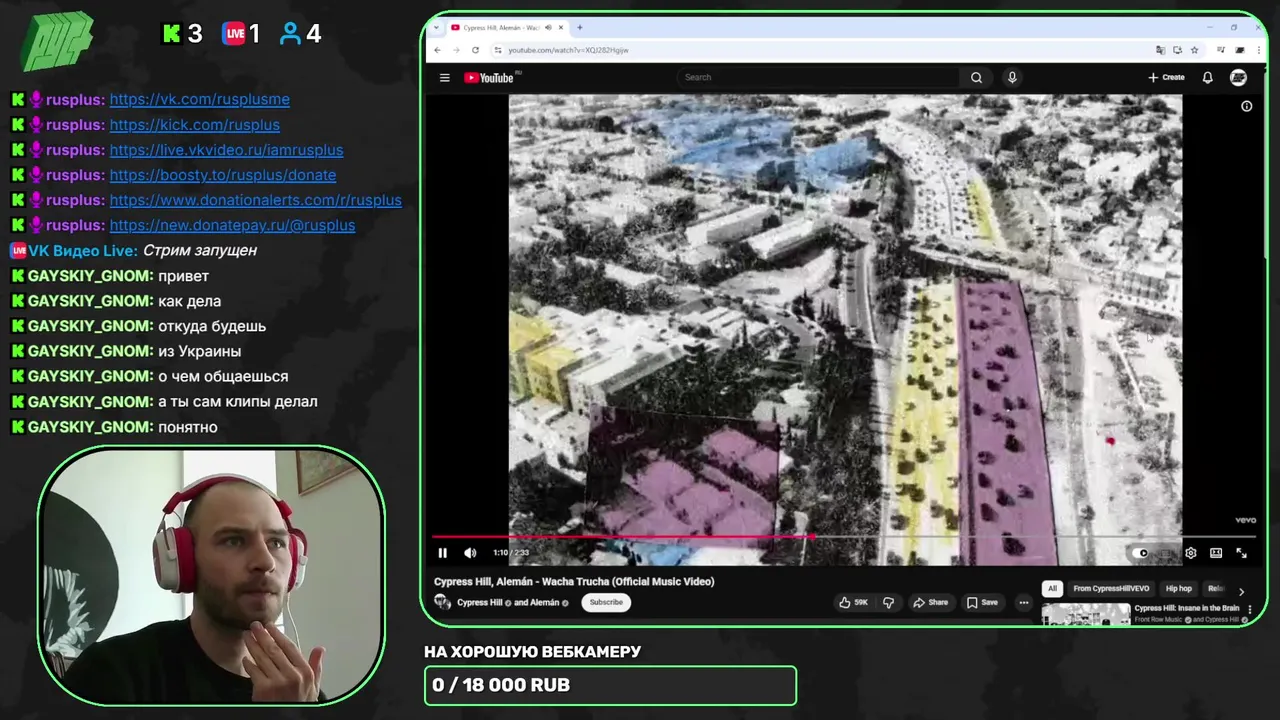Switch the player to theater mode

click(1216, 553)
